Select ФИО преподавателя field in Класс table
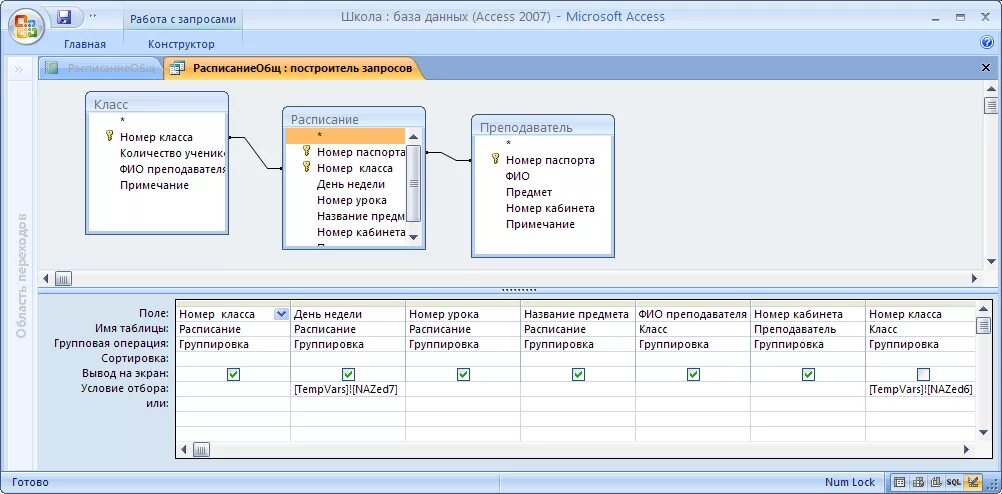This screenshot has height=494, width=1002. click(x=173, y=169)
